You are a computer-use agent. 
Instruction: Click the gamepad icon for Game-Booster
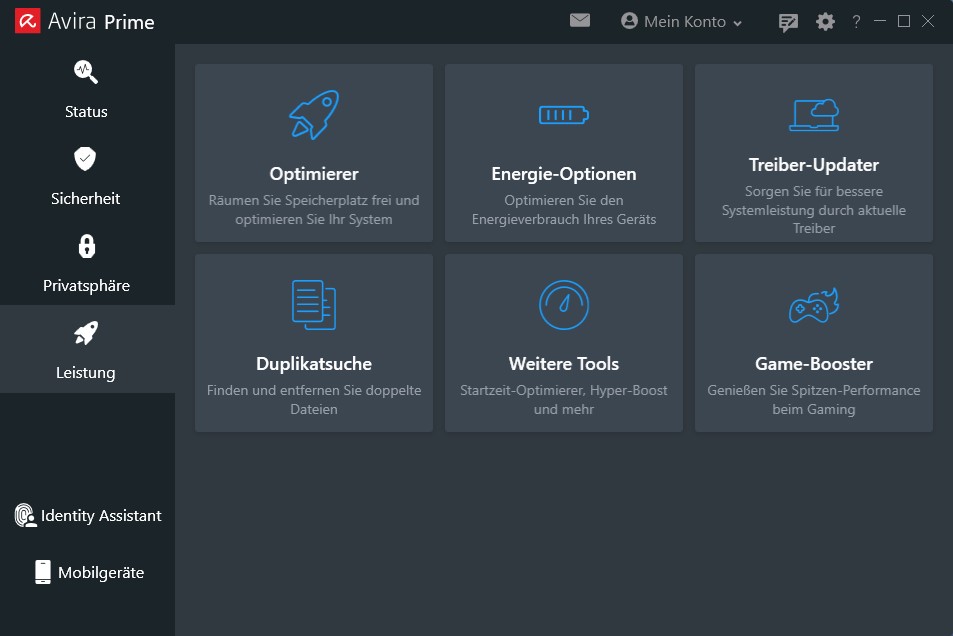[x=813, y=305]
